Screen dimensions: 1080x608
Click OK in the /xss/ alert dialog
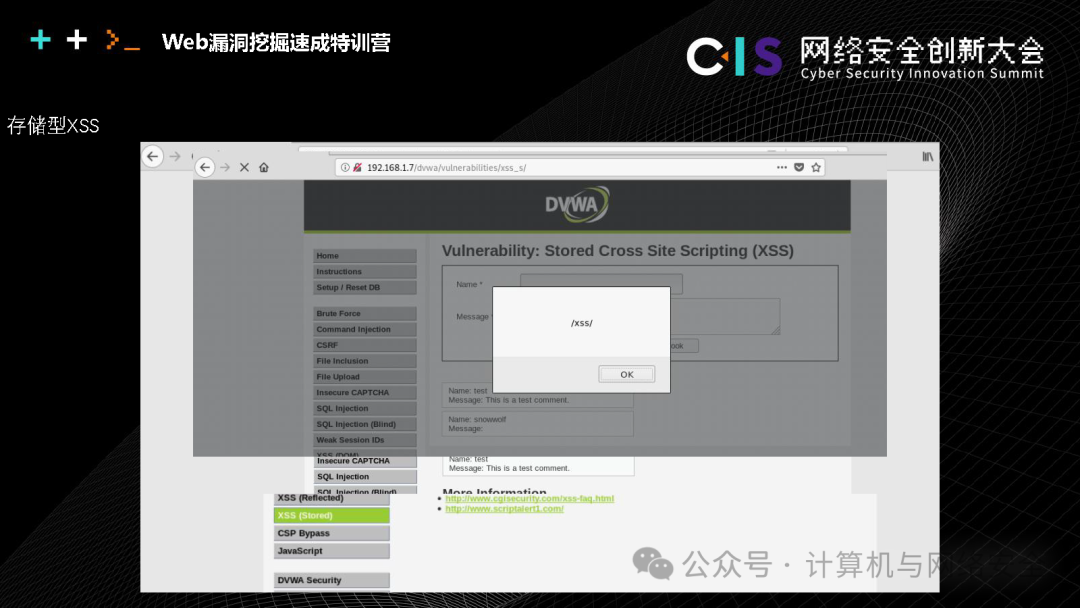tap(627, 375)
